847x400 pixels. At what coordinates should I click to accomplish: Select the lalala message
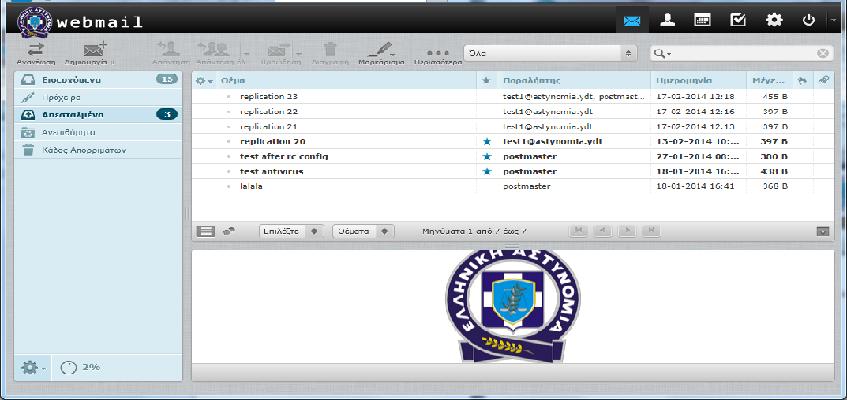512,186
